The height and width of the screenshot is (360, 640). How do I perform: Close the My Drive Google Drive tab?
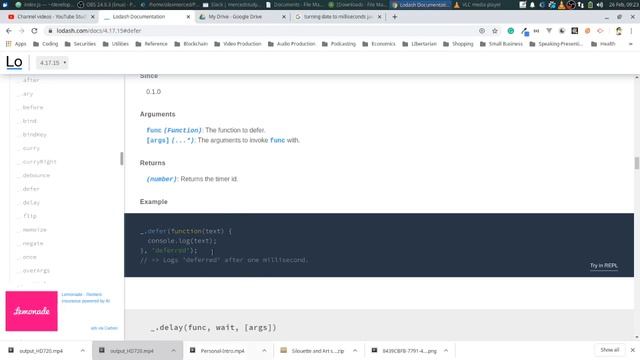point(284,17)
